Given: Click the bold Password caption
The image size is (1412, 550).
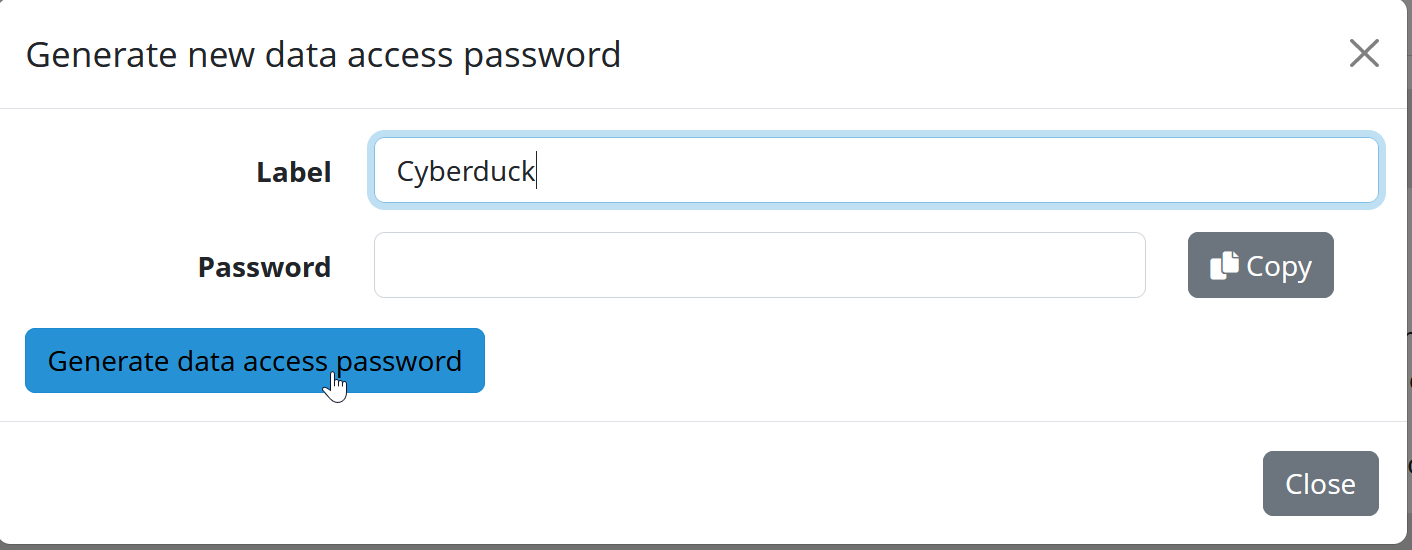Looking at the screenshot, I should point(264,267).
